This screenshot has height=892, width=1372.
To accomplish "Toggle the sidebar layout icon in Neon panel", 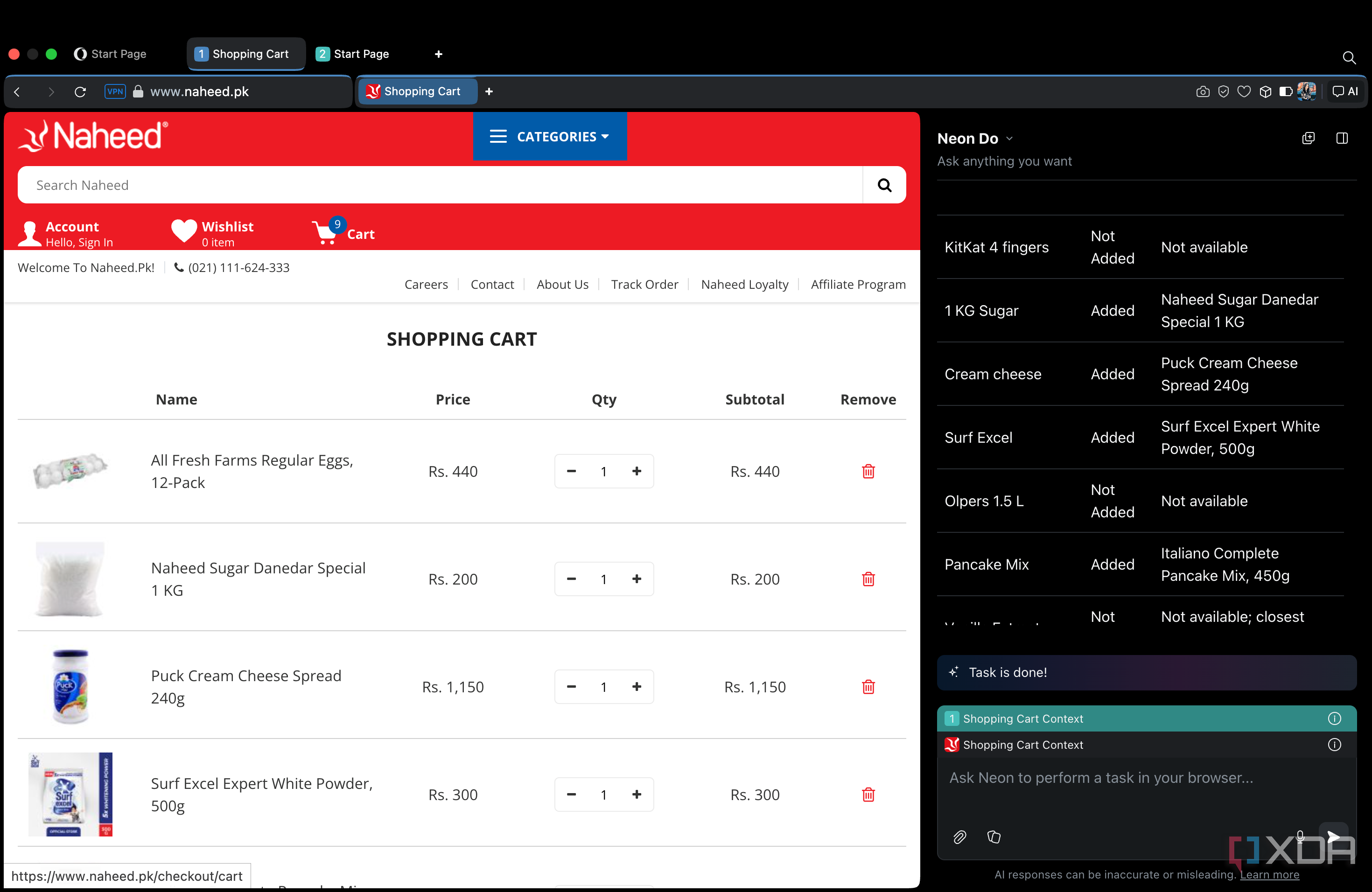I will click(x=1342, y=138).
